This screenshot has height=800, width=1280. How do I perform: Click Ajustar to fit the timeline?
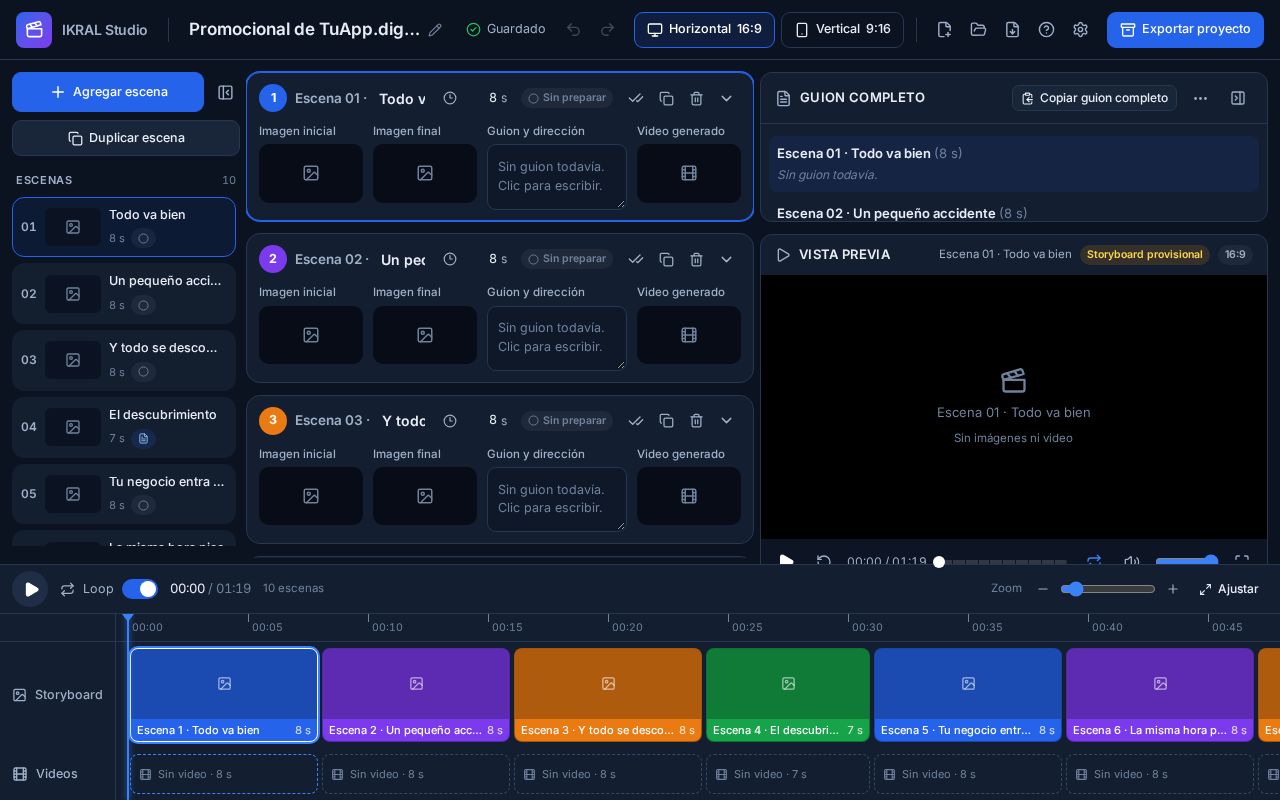1228,589
